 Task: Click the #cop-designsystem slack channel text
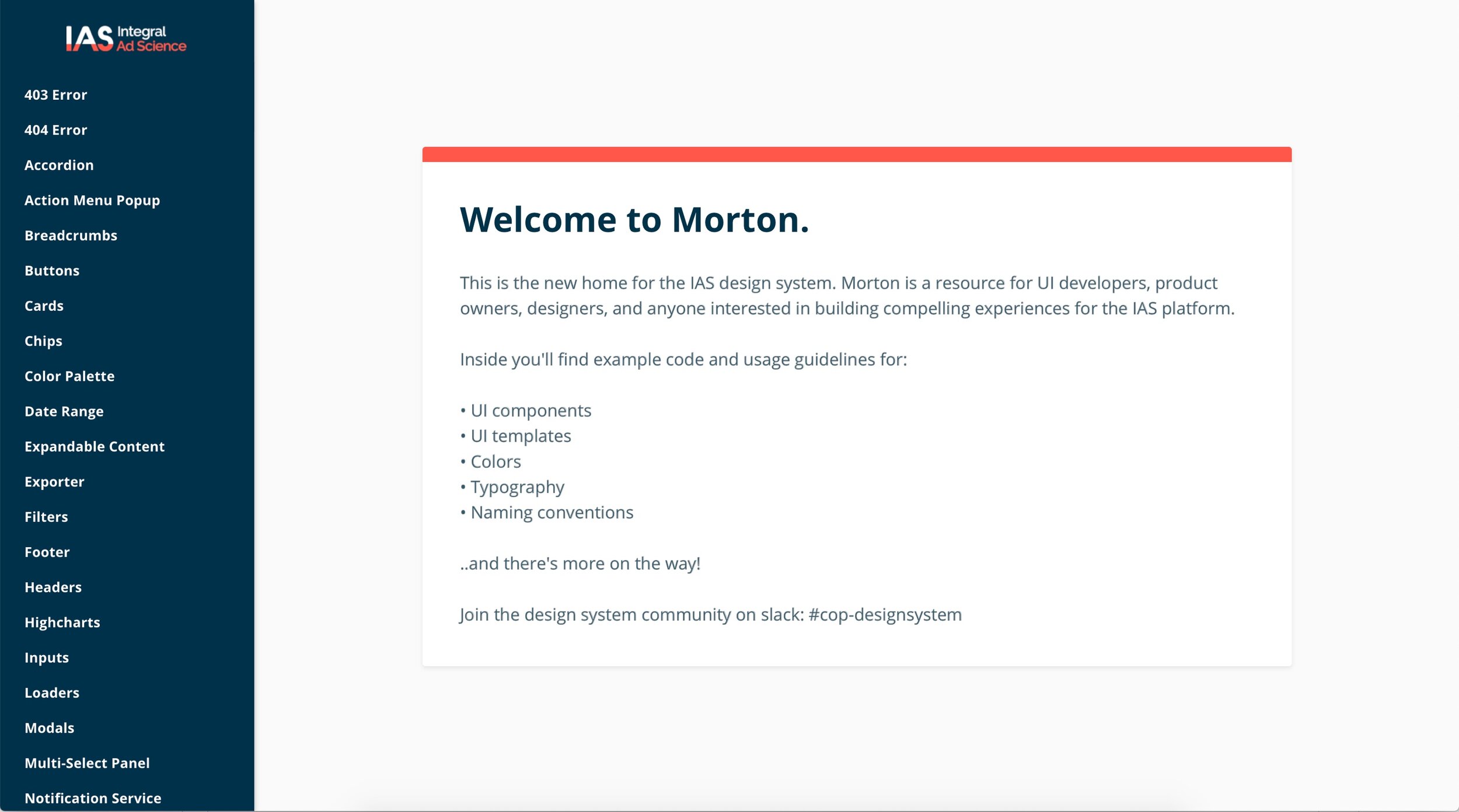click(x=885, y=615)
